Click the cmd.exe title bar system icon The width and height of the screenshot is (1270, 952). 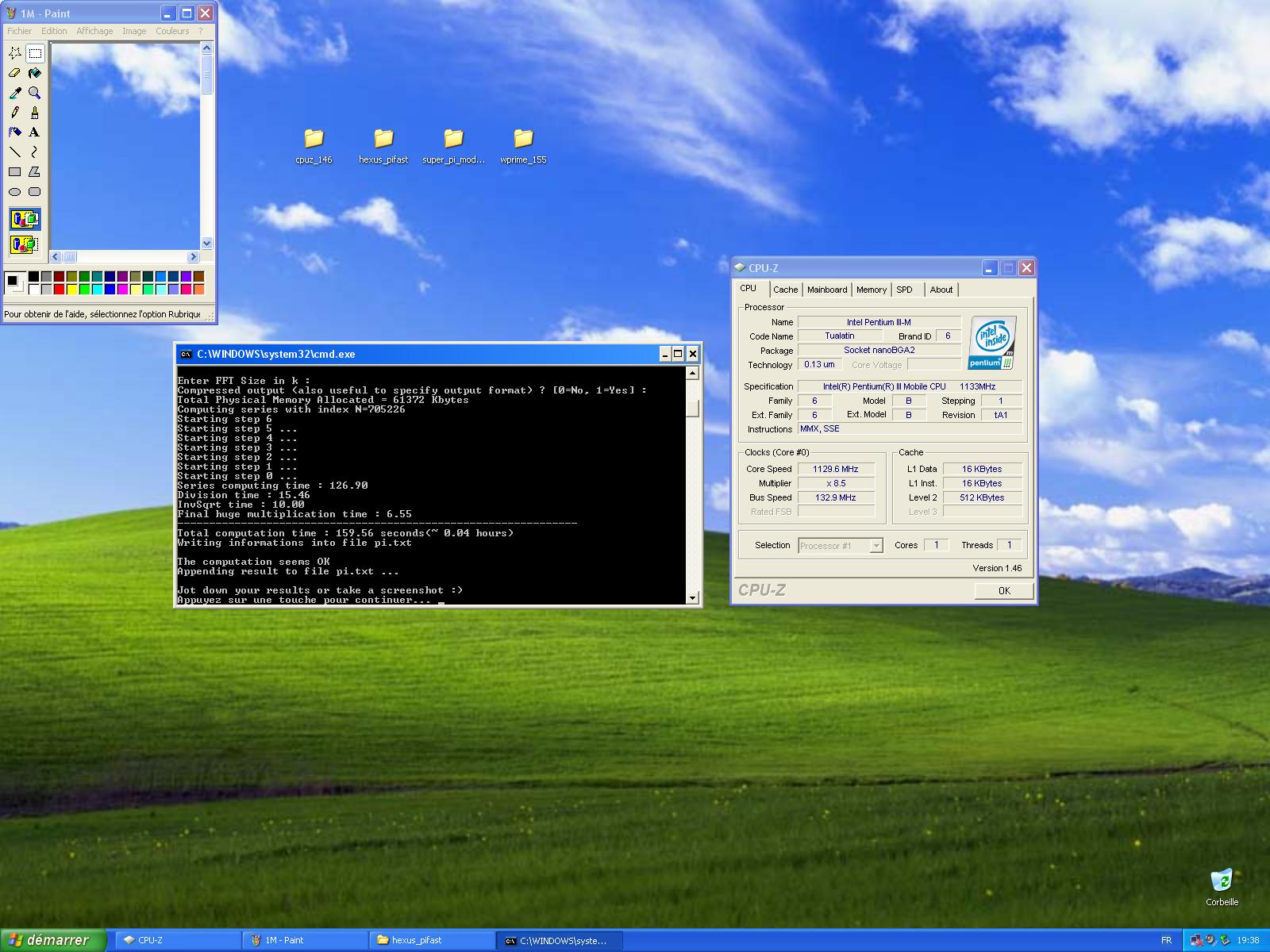186,354
